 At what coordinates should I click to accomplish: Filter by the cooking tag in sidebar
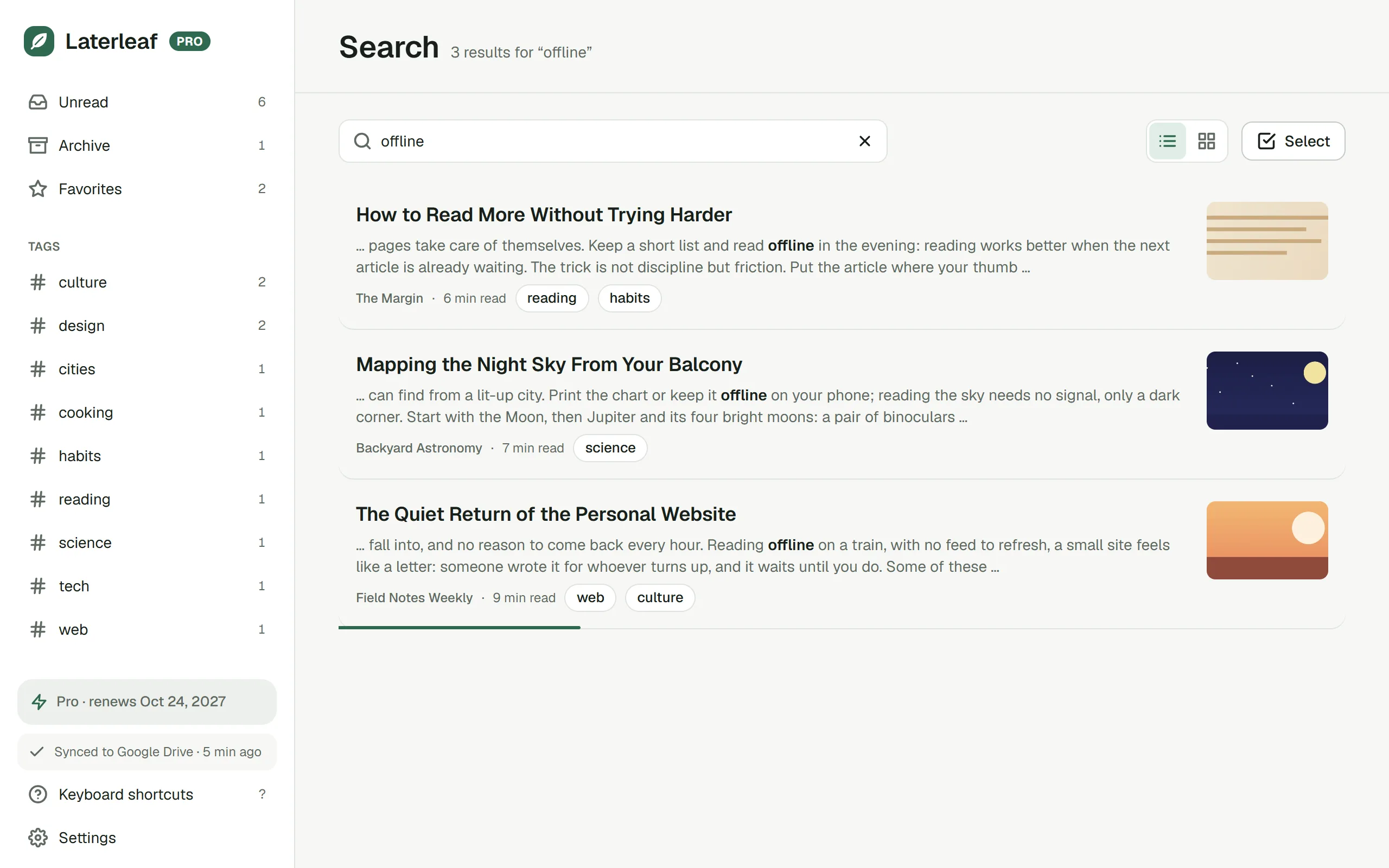point(147,412)
